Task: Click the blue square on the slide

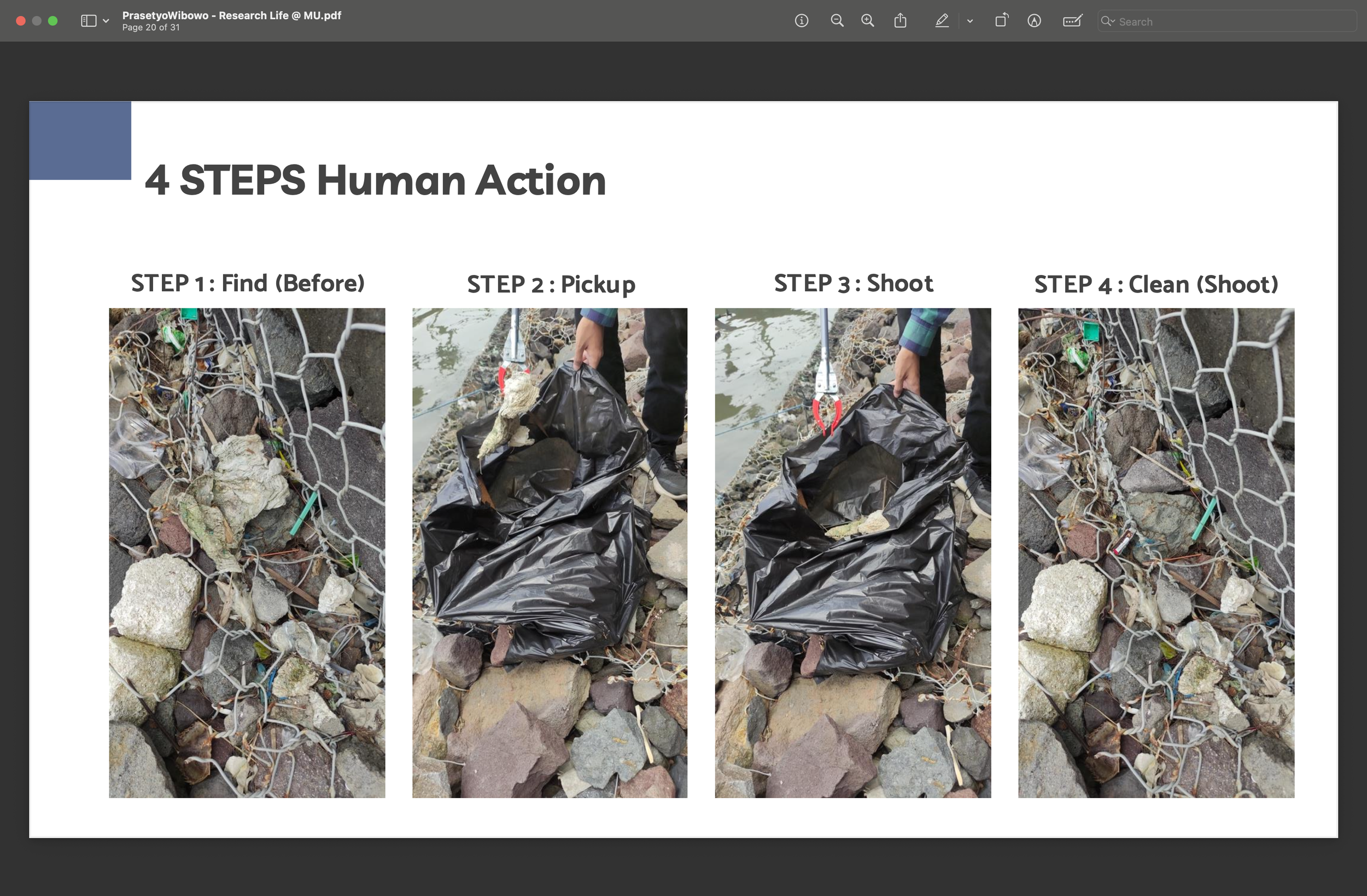Action: click(x=80, y=140)
